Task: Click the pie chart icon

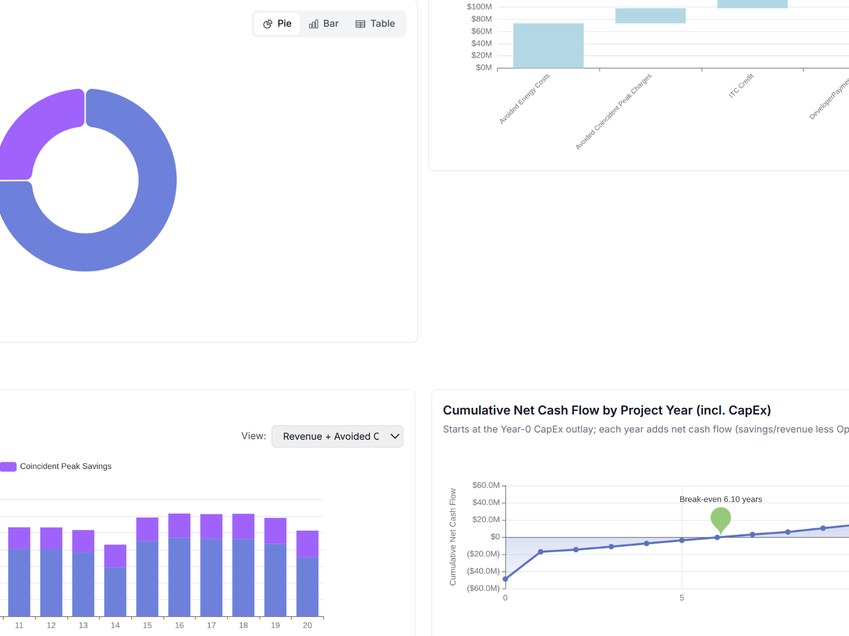Action: [x=267, y=24]
